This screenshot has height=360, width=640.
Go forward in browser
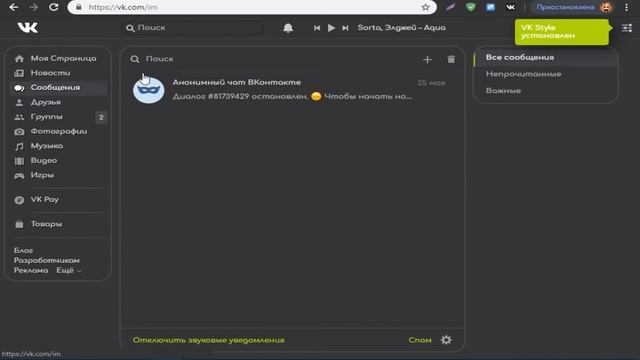[33, 7]
